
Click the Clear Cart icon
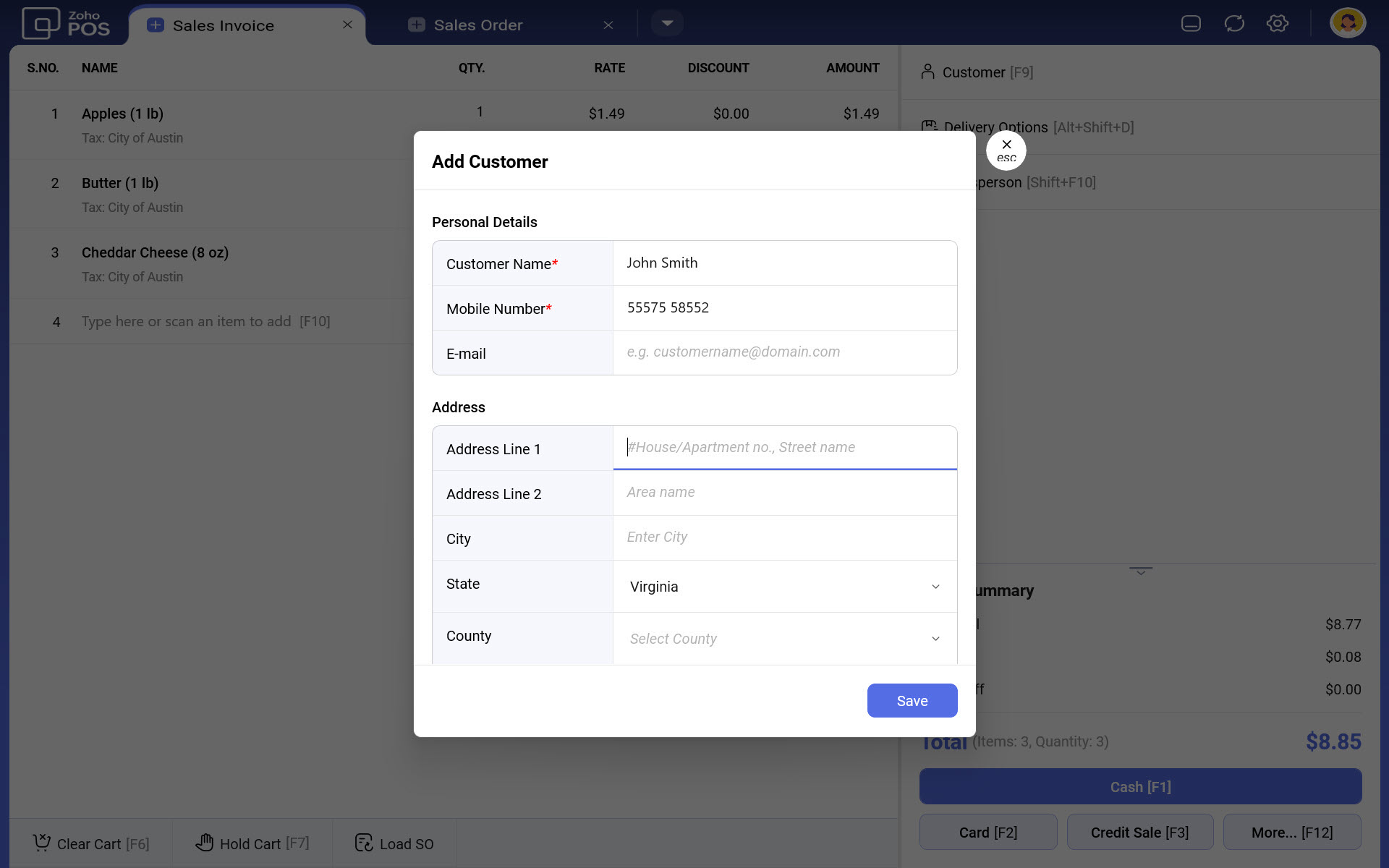42,843
